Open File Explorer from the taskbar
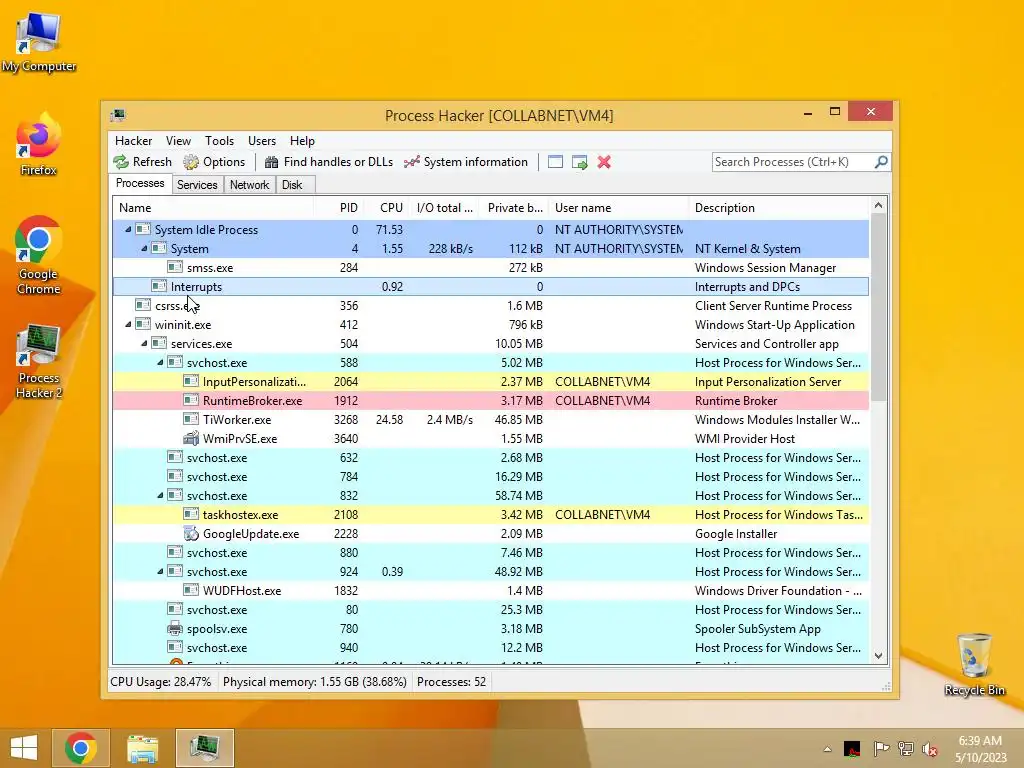1024x768 pixels. pos(142,748)
